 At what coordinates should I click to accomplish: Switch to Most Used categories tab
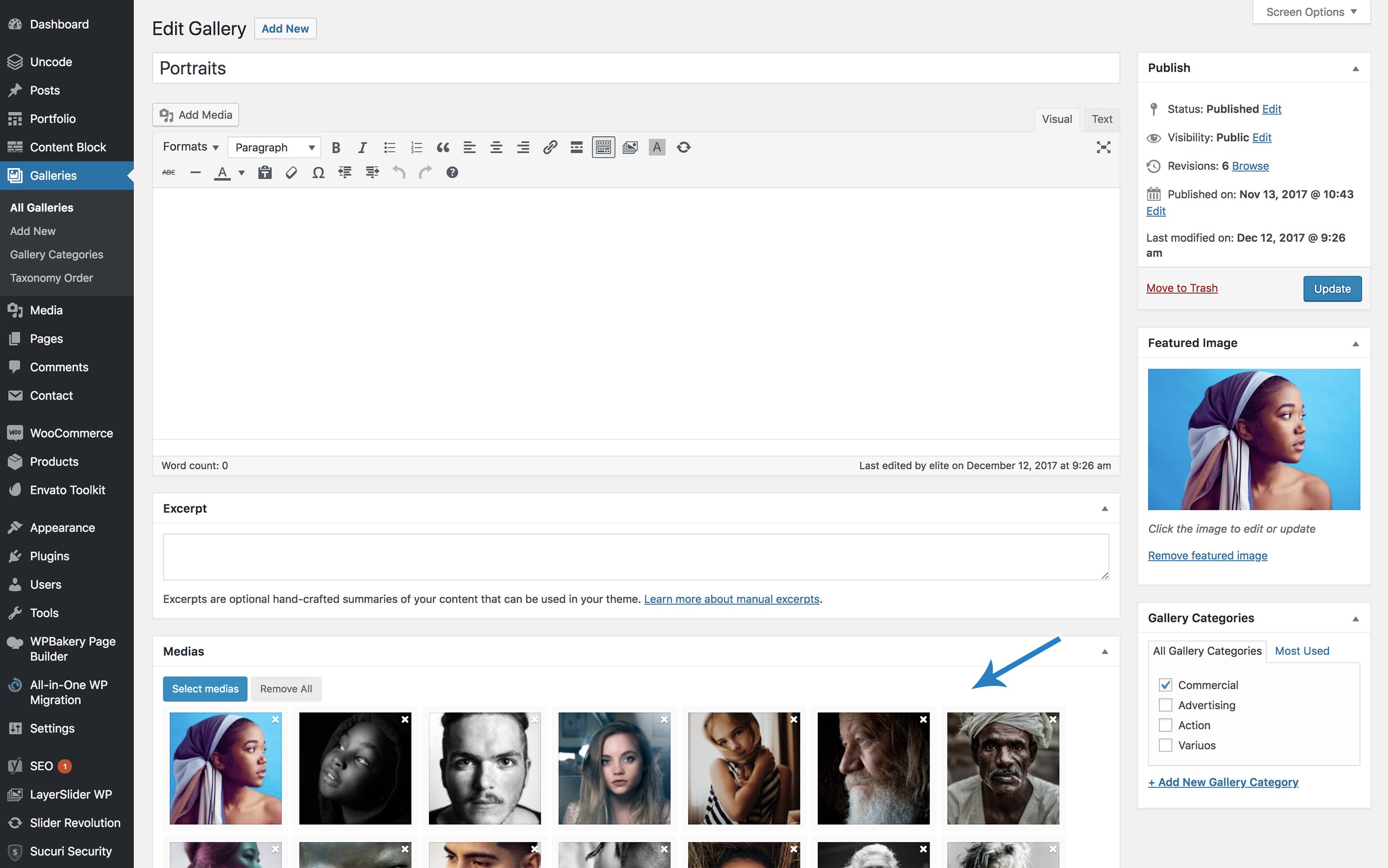(1301, 651)
